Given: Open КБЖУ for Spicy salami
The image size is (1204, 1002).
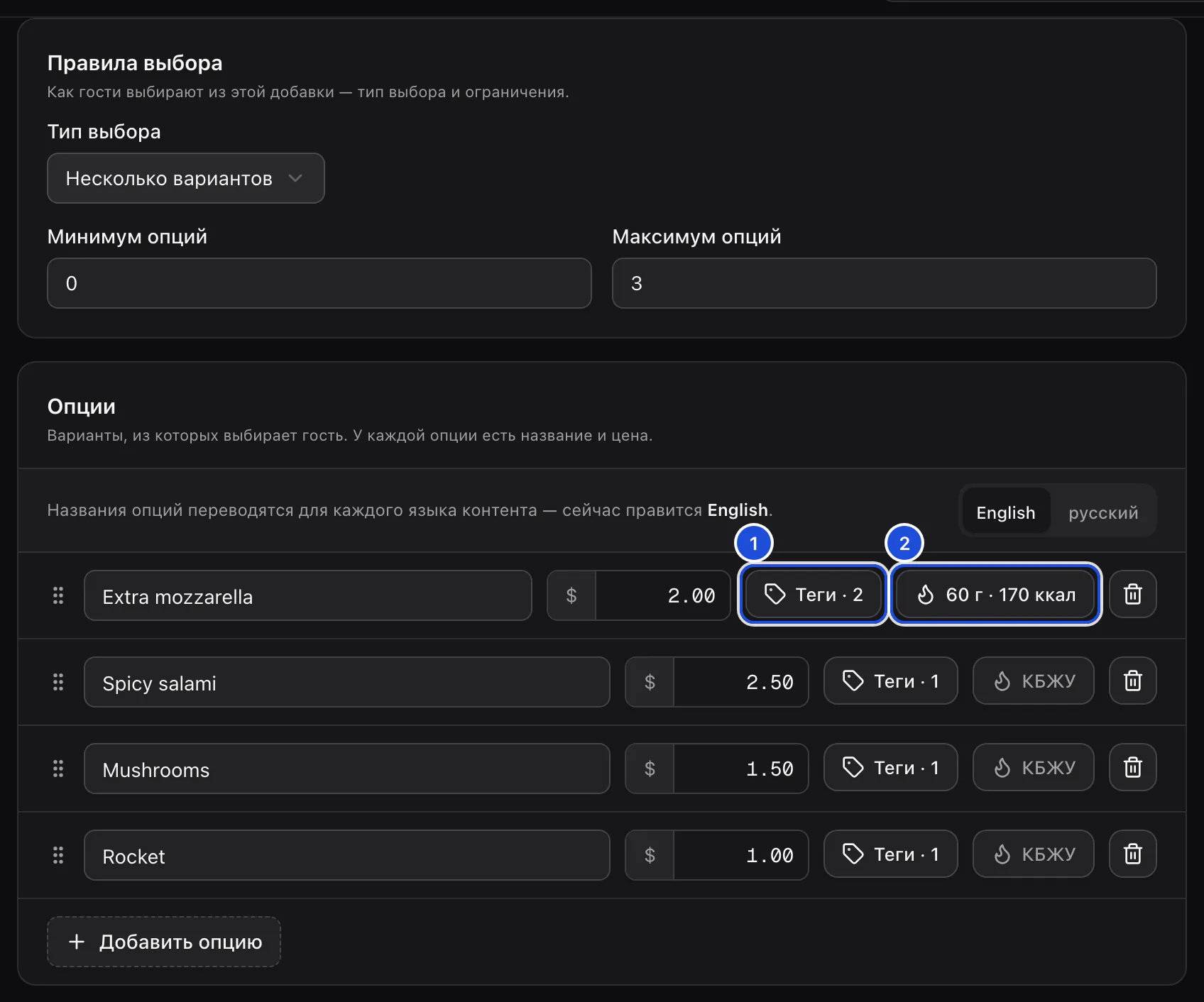Looking at the screenshot, I should [x=1034, y=681].
